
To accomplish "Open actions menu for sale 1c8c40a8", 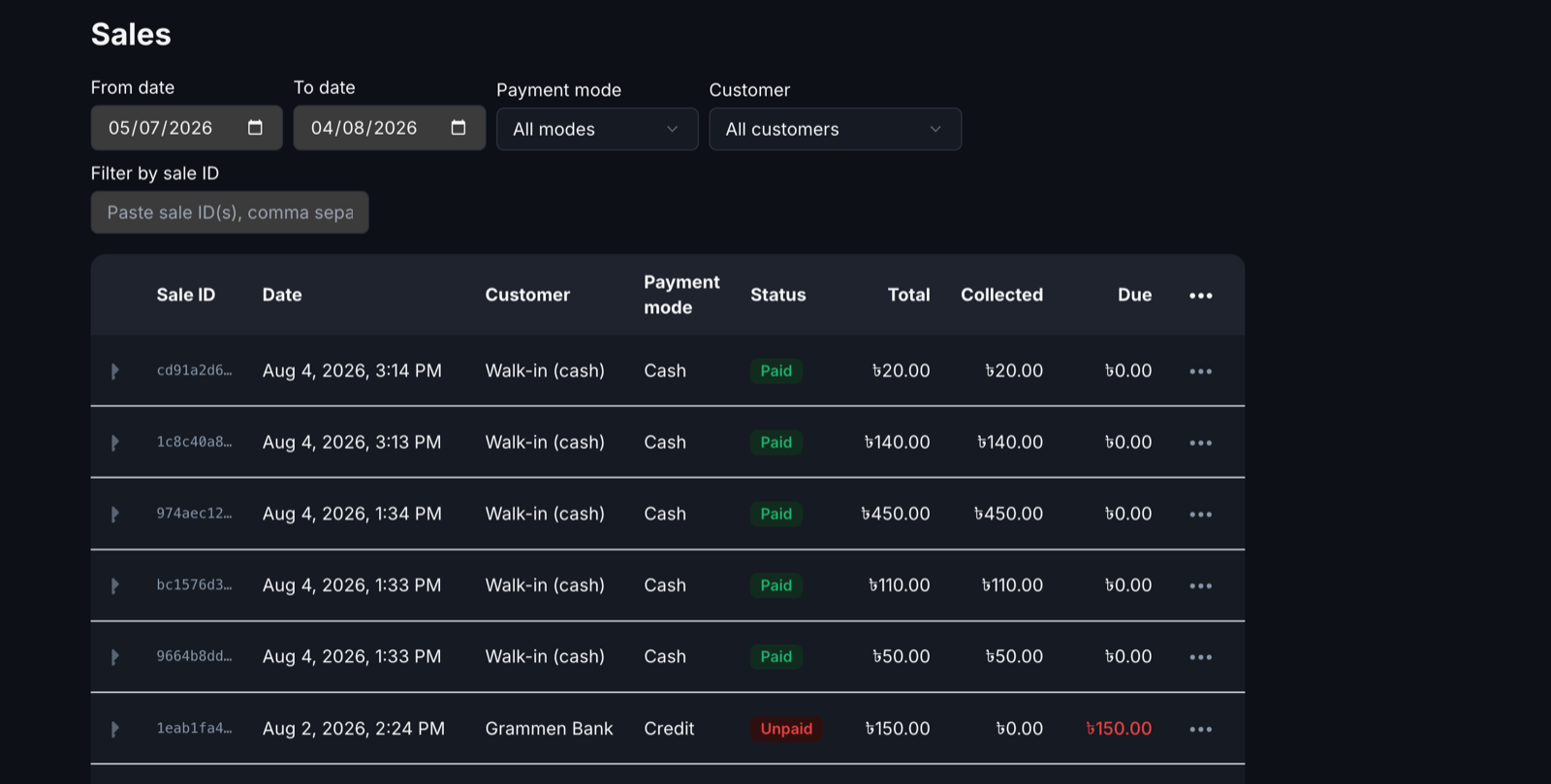I will pos(1200,443).
